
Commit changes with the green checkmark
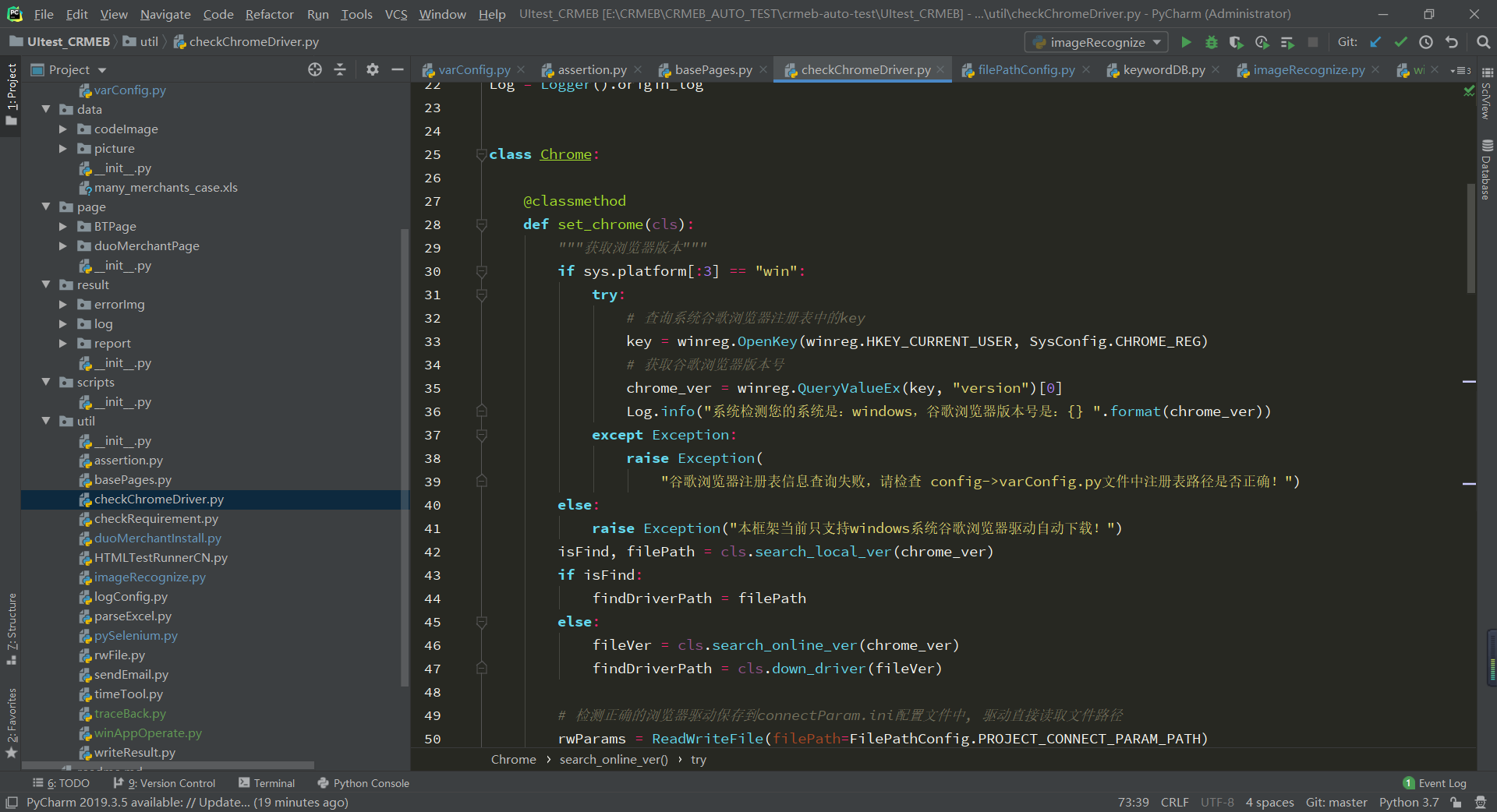[1400, 42]
